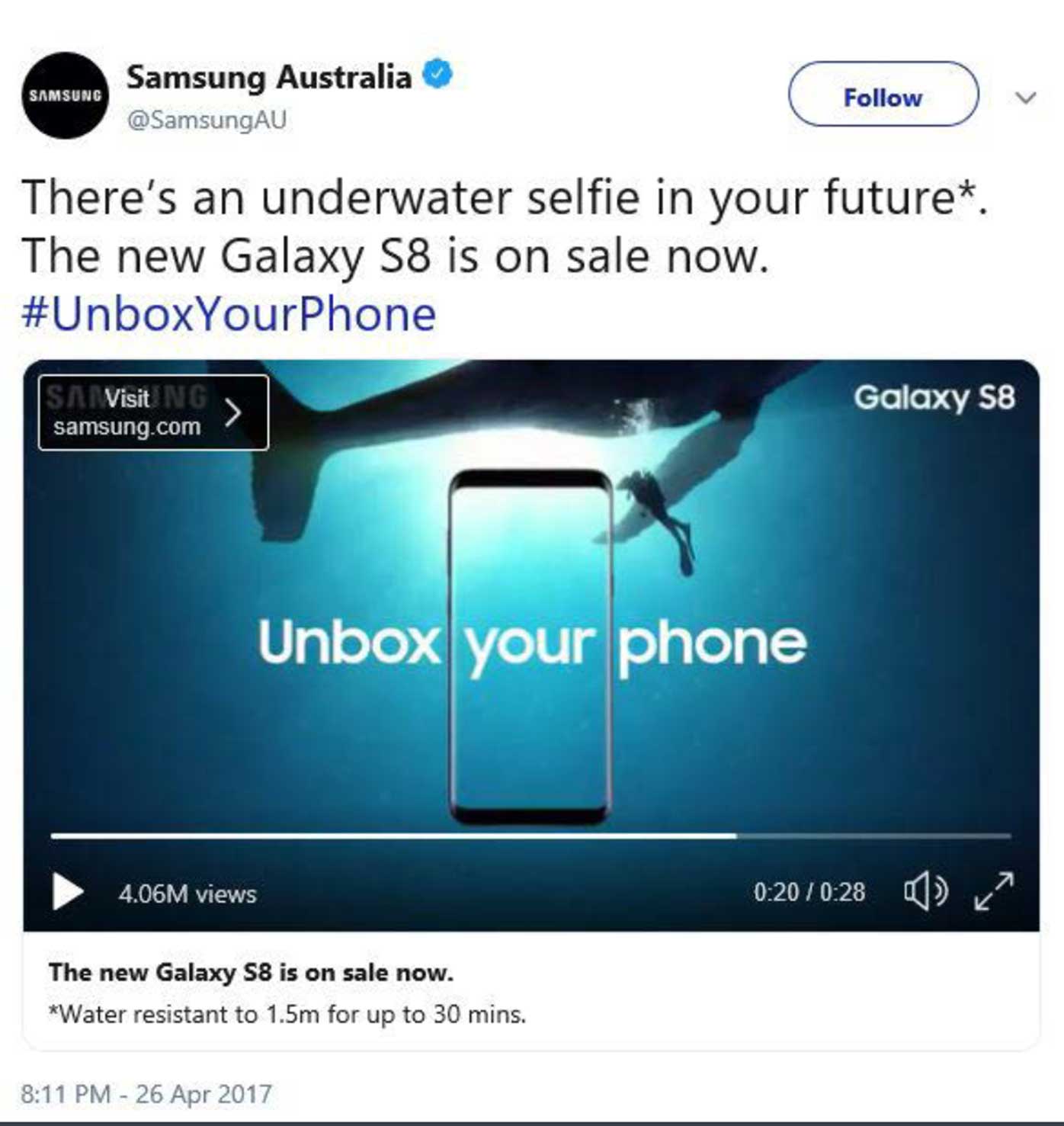
Task: Open Samsung Australia profile name
Action: [x=268, y=77]
